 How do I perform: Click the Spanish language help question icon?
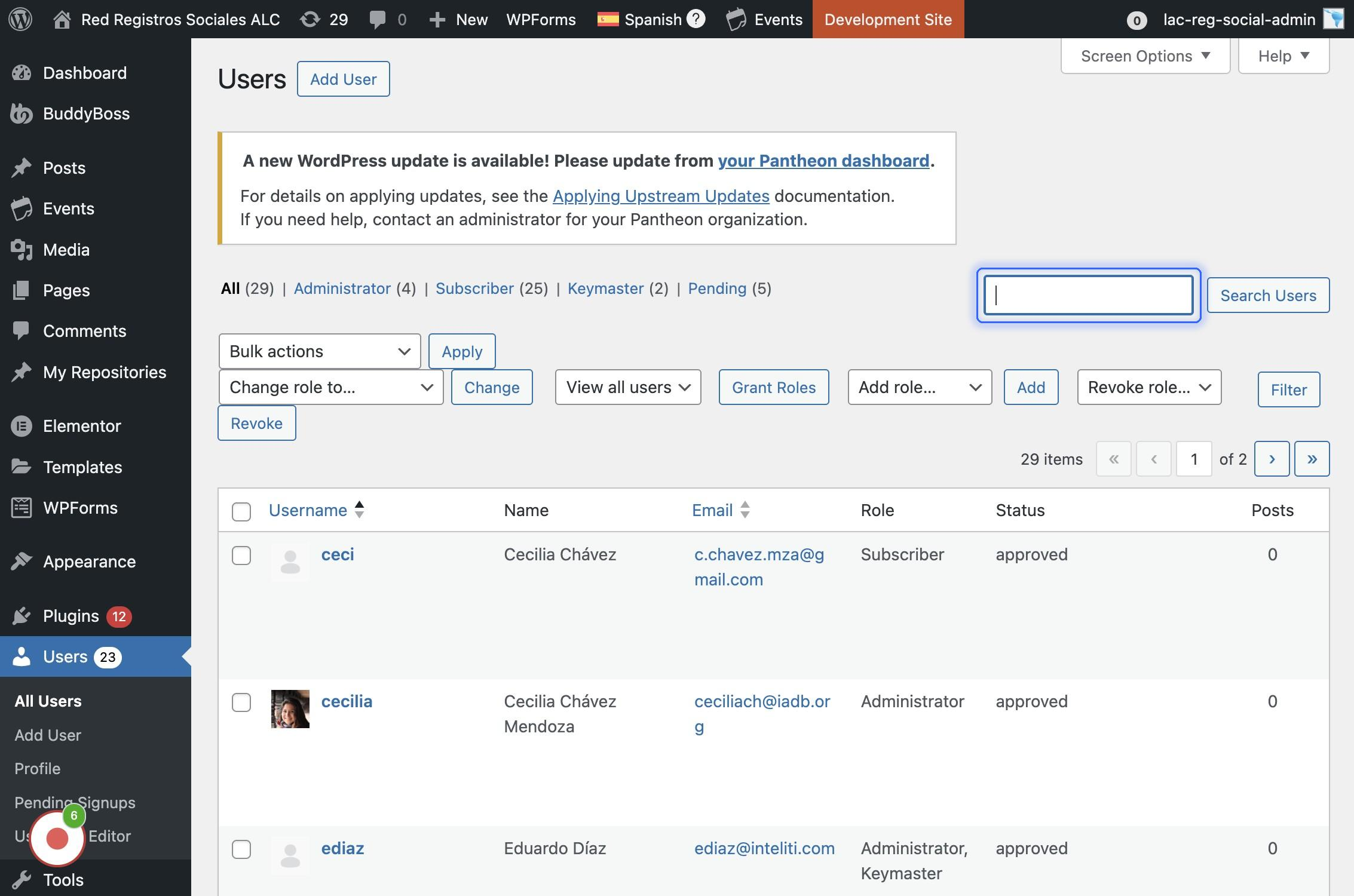click(x=696, y=19)
